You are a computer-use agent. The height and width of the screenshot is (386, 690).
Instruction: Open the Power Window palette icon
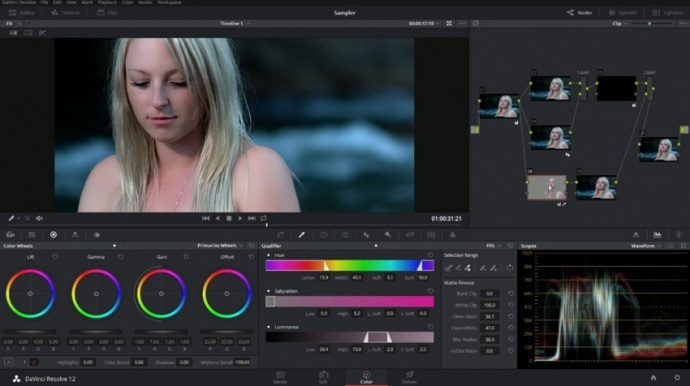click(x=323, y=235)
